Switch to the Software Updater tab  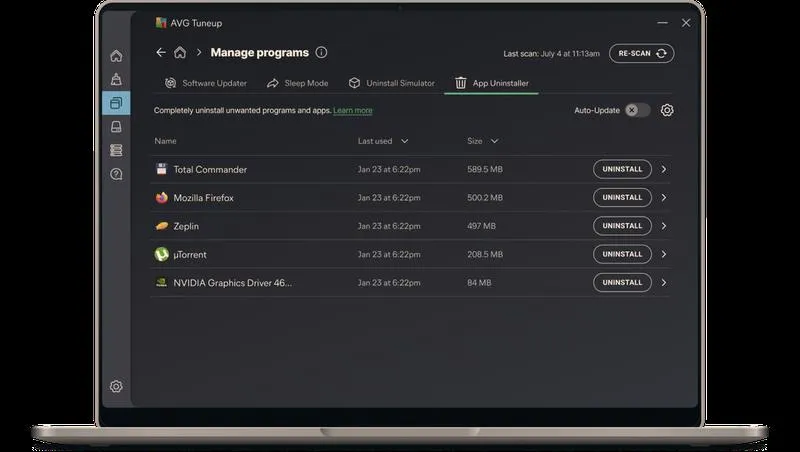coord(206,83)
